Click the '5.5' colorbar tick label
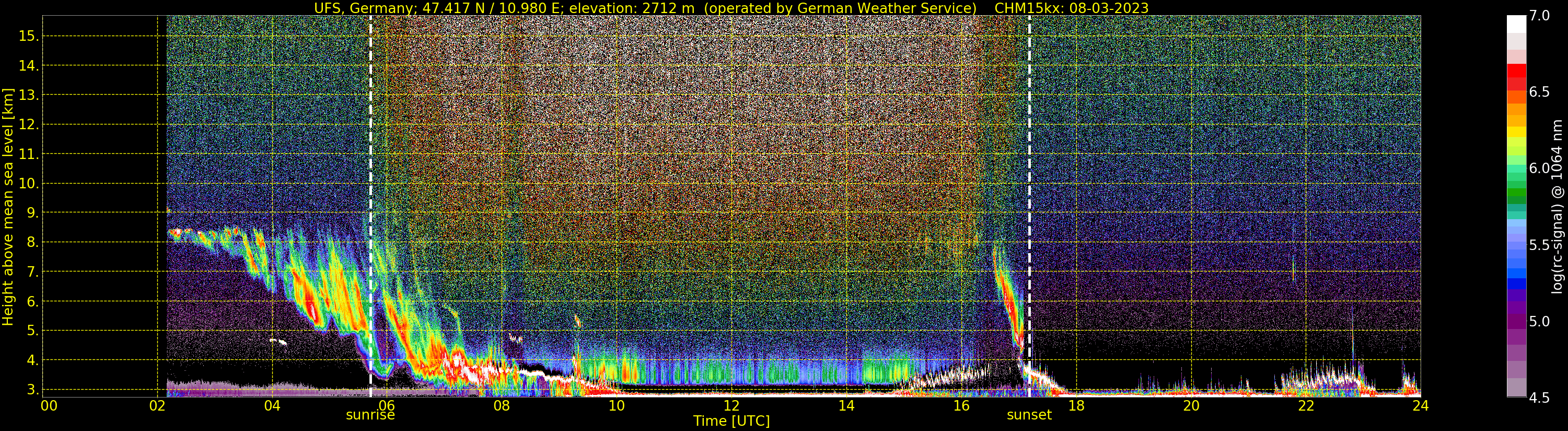This screenshot has width=1568, height=431. [x=1539, y=245]
